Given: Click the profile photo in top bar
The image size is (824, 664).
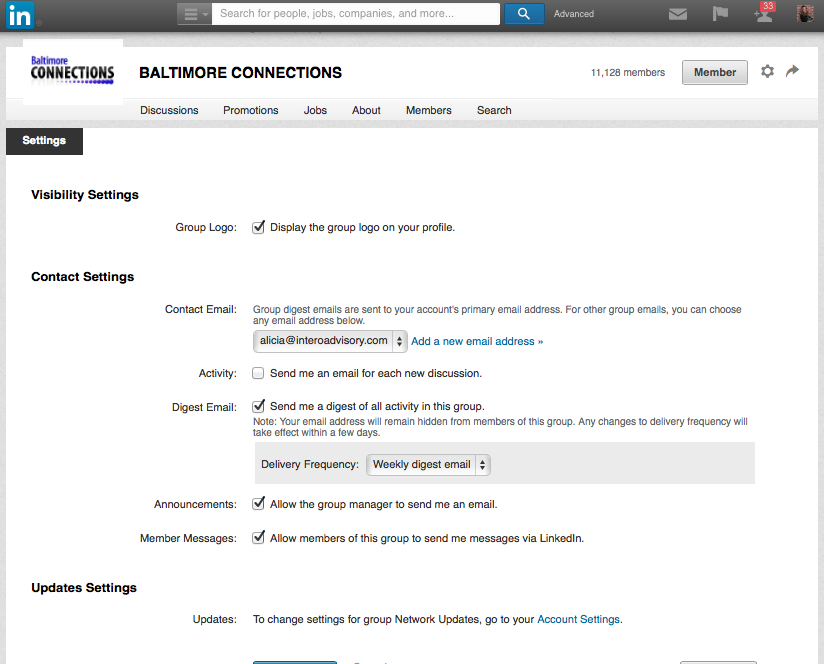Looking at the screenshot, I should click(804, 14).
